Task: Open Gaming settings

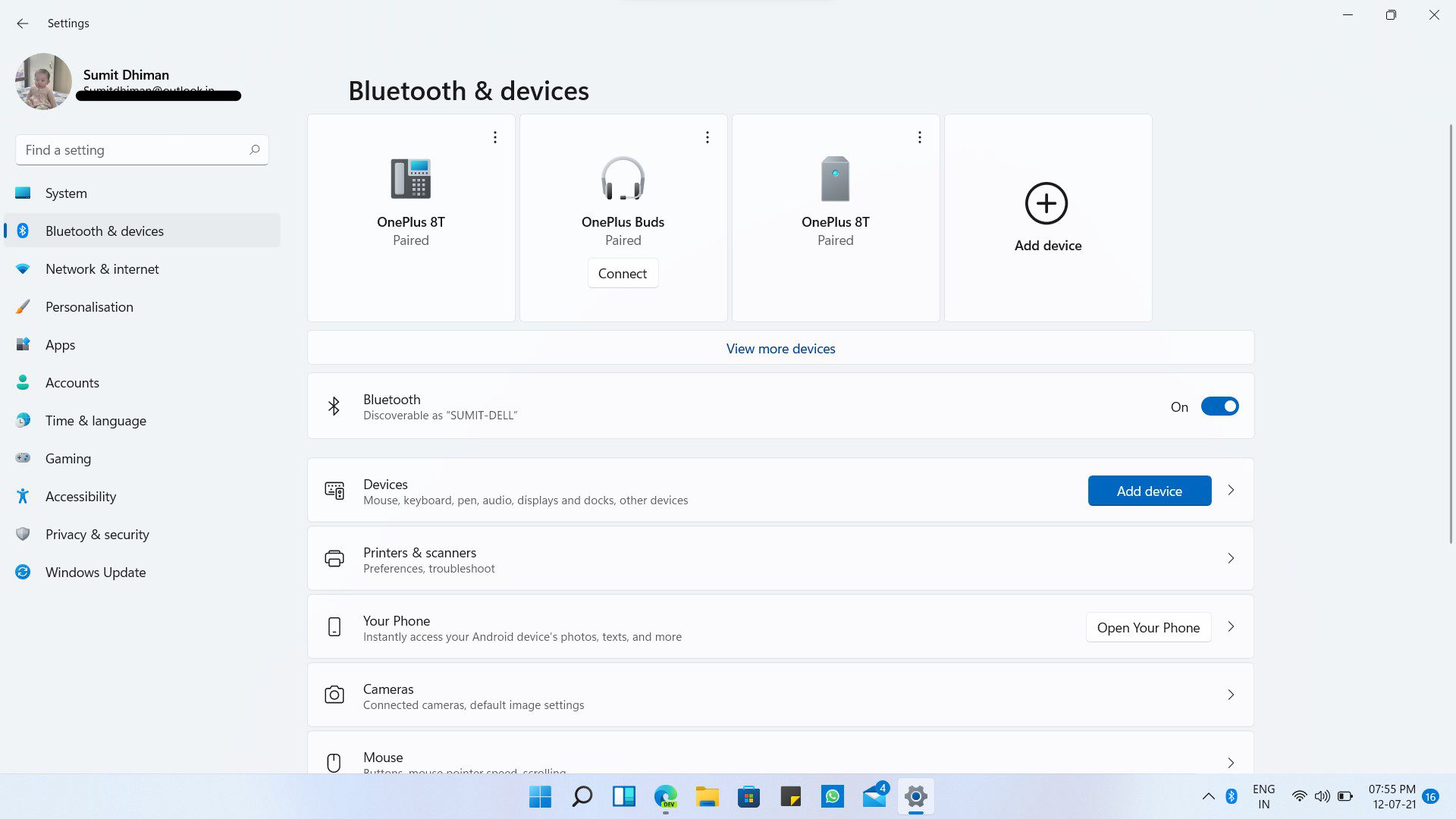Action: click(x=68, y=458)
